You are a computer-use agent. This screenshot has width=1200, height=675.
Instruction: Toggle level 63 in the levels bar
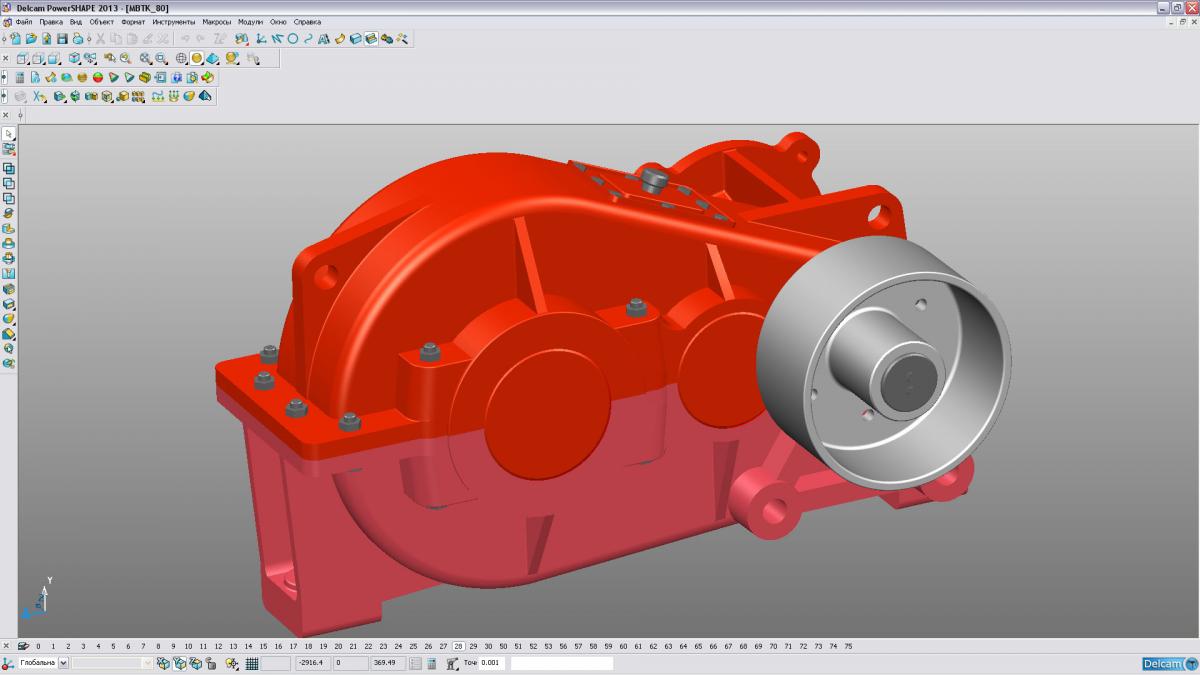coord(683,646)
